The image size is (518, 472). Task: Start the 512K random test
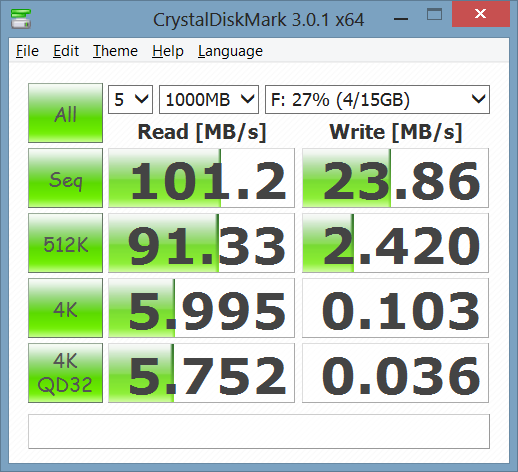coord(65,243)
